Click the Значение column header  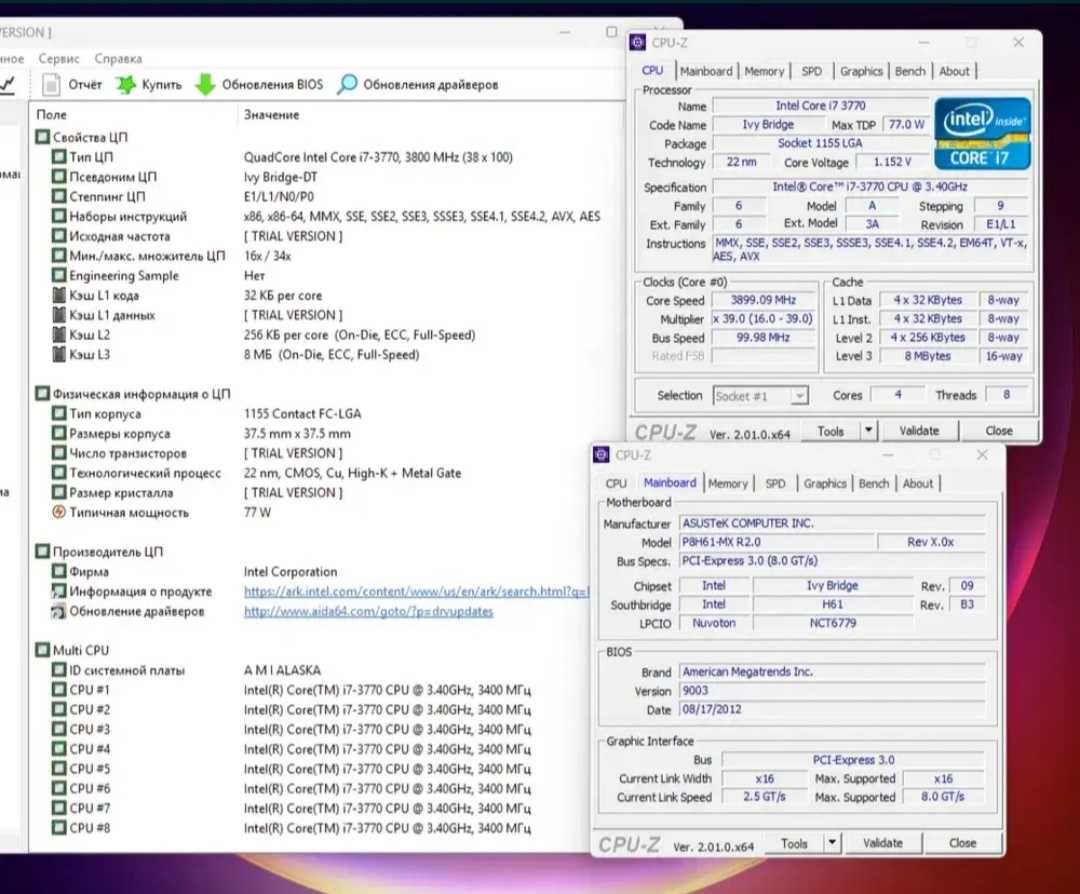[x=271, y=114]
